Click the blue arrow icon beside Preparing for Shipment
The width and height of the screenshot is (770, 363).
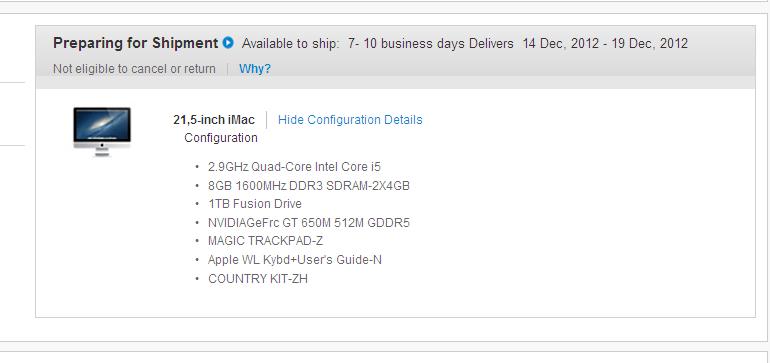pyautogui.click(x=228, y=43)
